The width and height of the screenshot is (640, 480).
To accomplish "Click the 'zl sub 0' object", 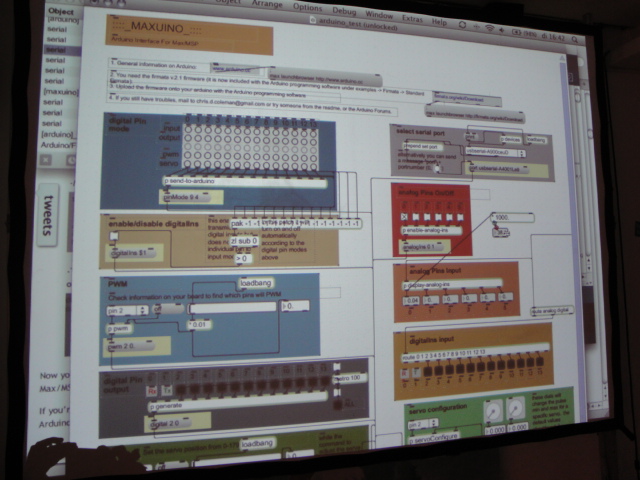I will [x=245, y=241].
